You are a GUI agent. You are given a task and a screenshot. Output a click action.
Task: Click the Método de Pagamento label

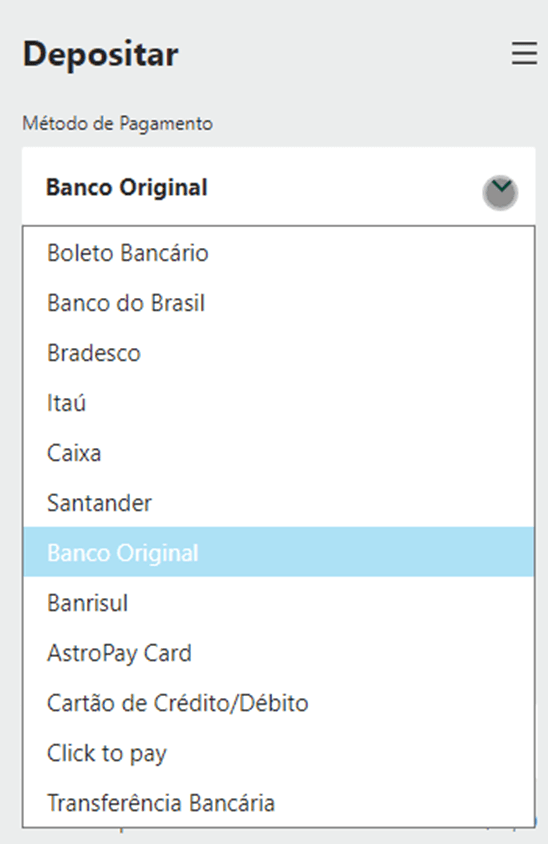pyautogui.click(x=117, y=123)
